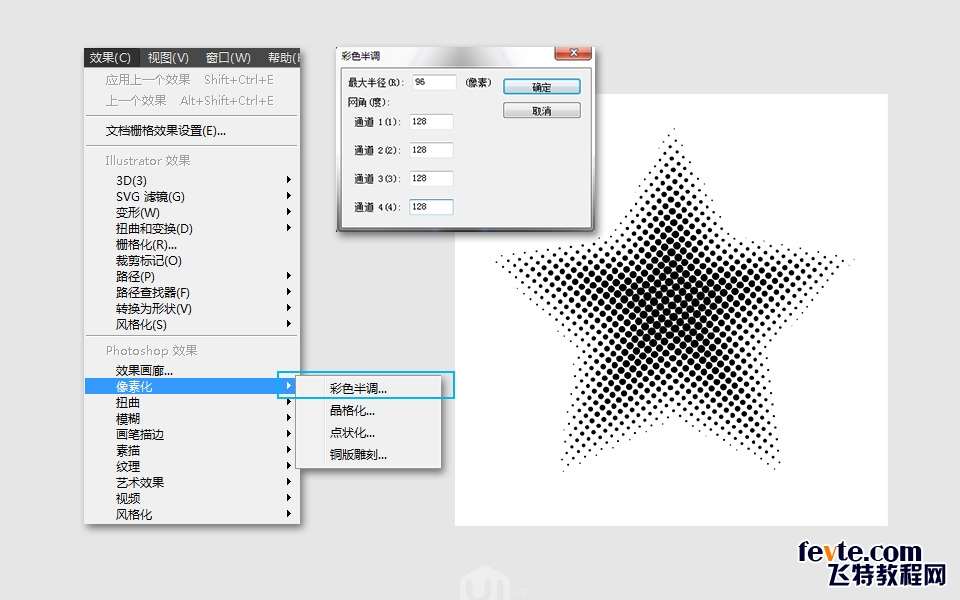960x600 pixels.
Task: Click the 通道 1 value field
Action: pyautogui.click(x=431, y=121)
